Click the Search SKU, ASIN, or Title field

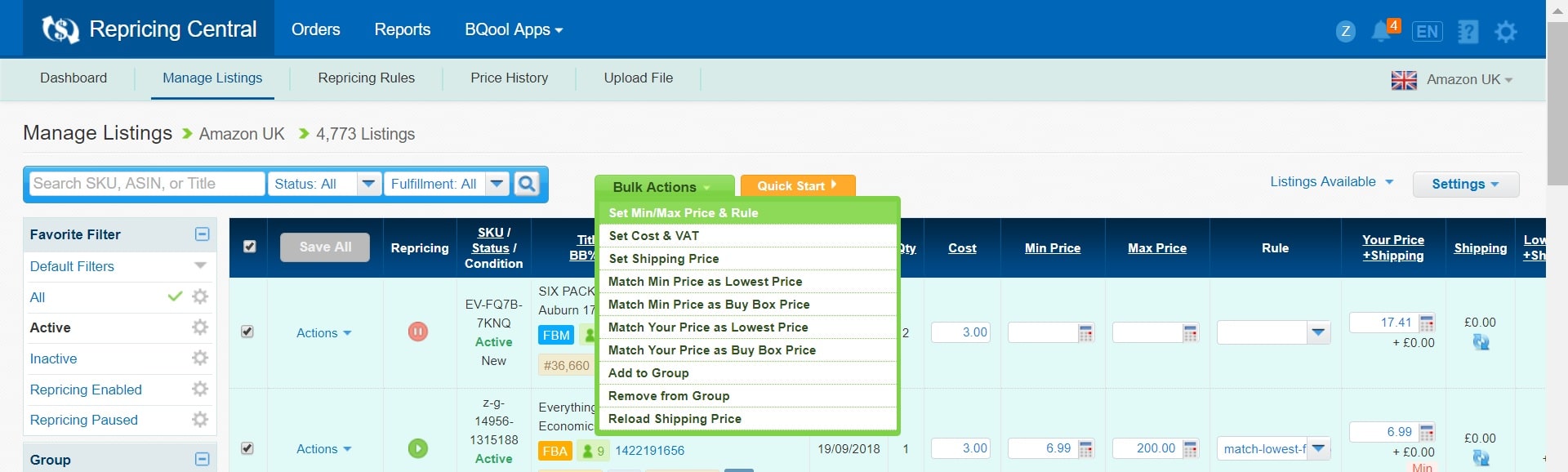click(148, 184)
